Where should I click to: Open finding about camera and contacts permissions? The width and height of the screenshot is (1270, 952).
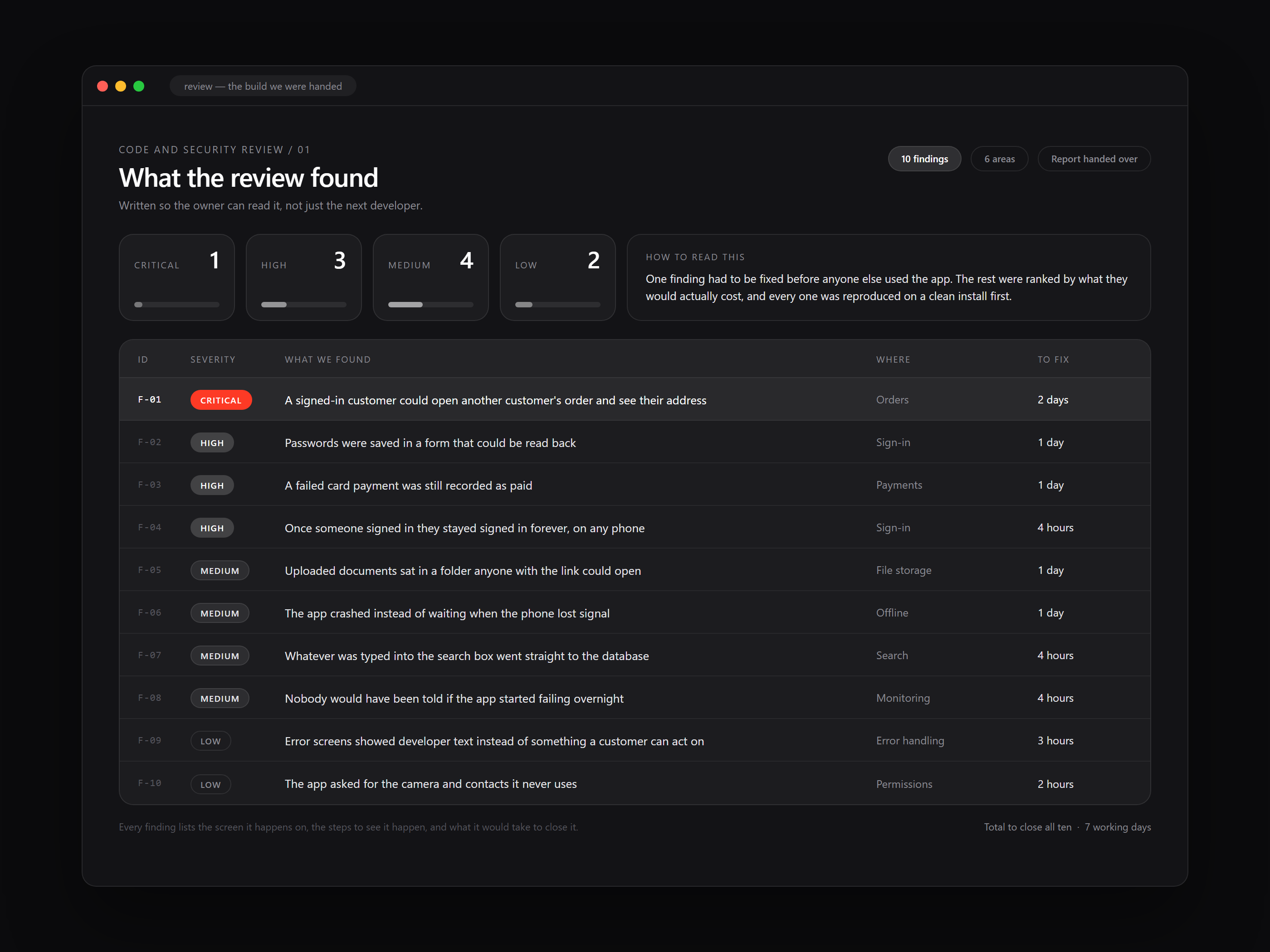coord(430,783)
